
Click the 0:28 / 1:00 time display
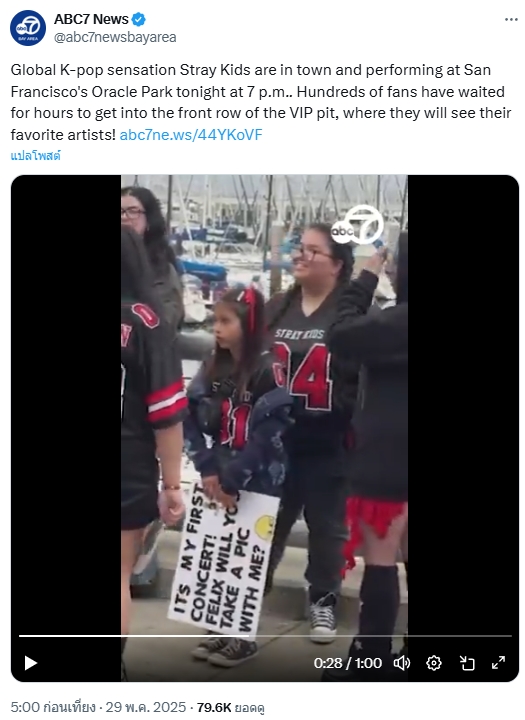coord(348,663)
